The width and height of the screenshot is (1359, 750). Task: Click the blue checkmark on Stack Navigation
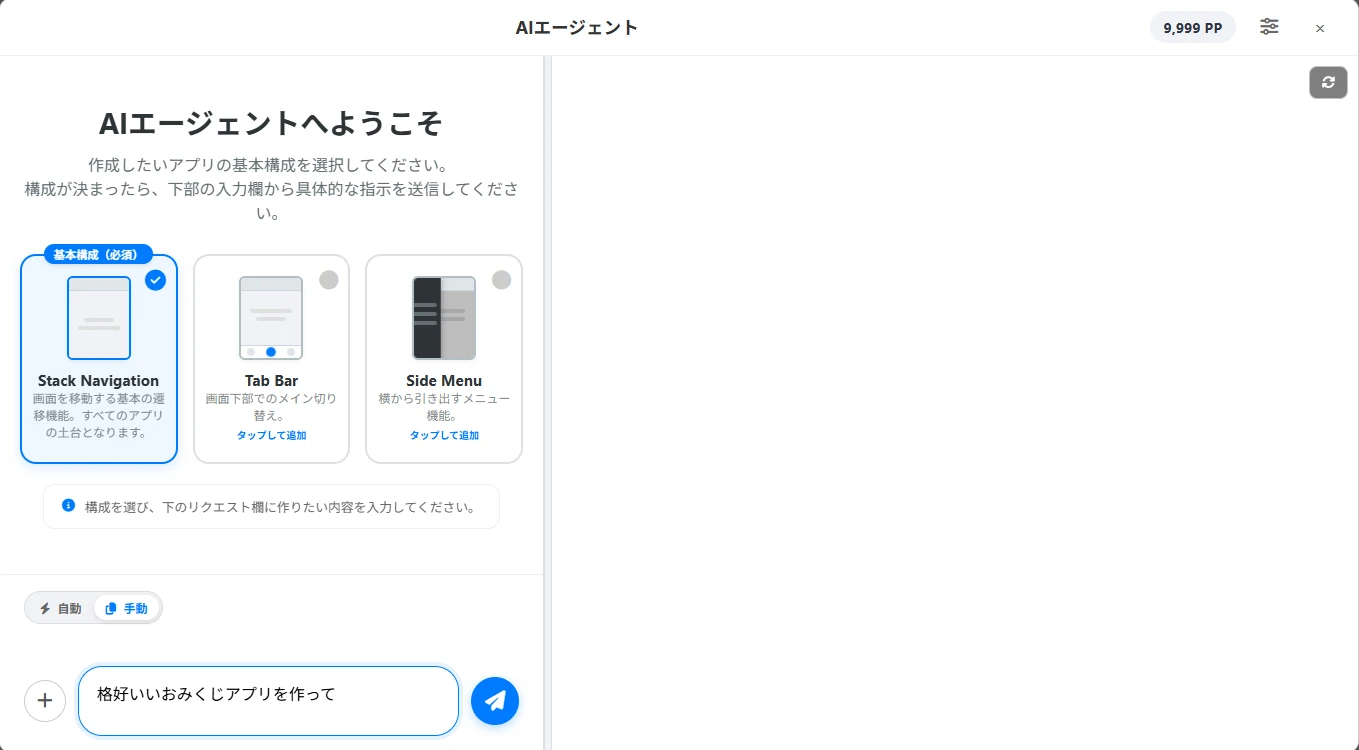pyautogui.click(x=156, y=281)
